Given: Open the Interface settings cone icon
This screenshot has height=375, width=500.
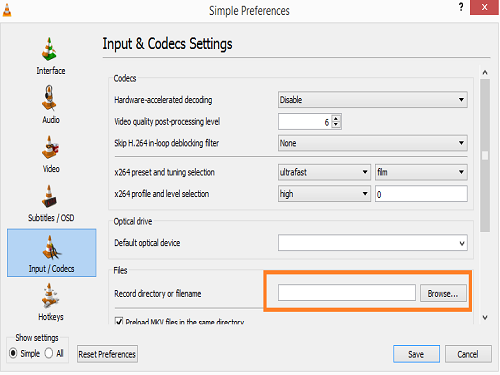Looking at the screenshot, I should [49, 49].
